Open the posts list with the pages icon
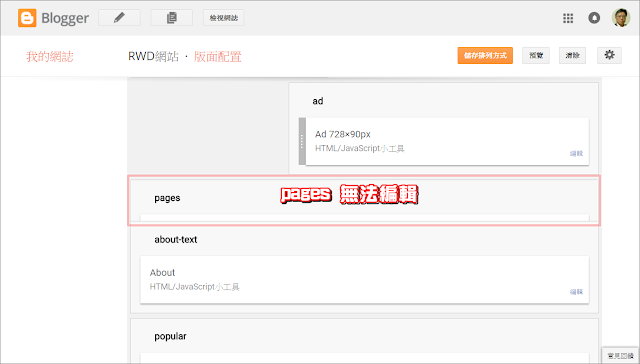Image resolution: width=640 pixels, height=364 pixels. (x=171, y=18)
